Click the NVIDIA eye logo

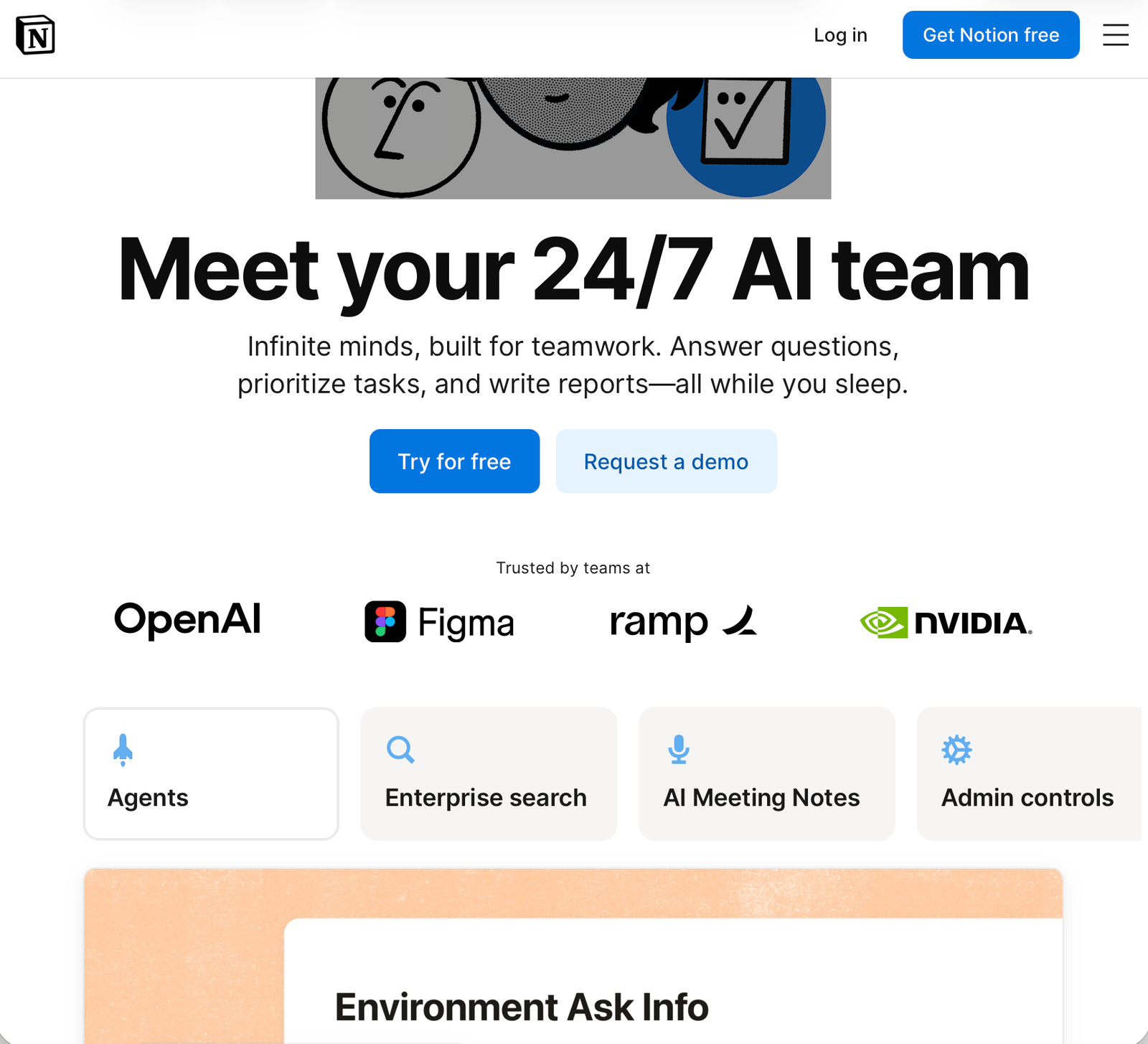[884, 623]
